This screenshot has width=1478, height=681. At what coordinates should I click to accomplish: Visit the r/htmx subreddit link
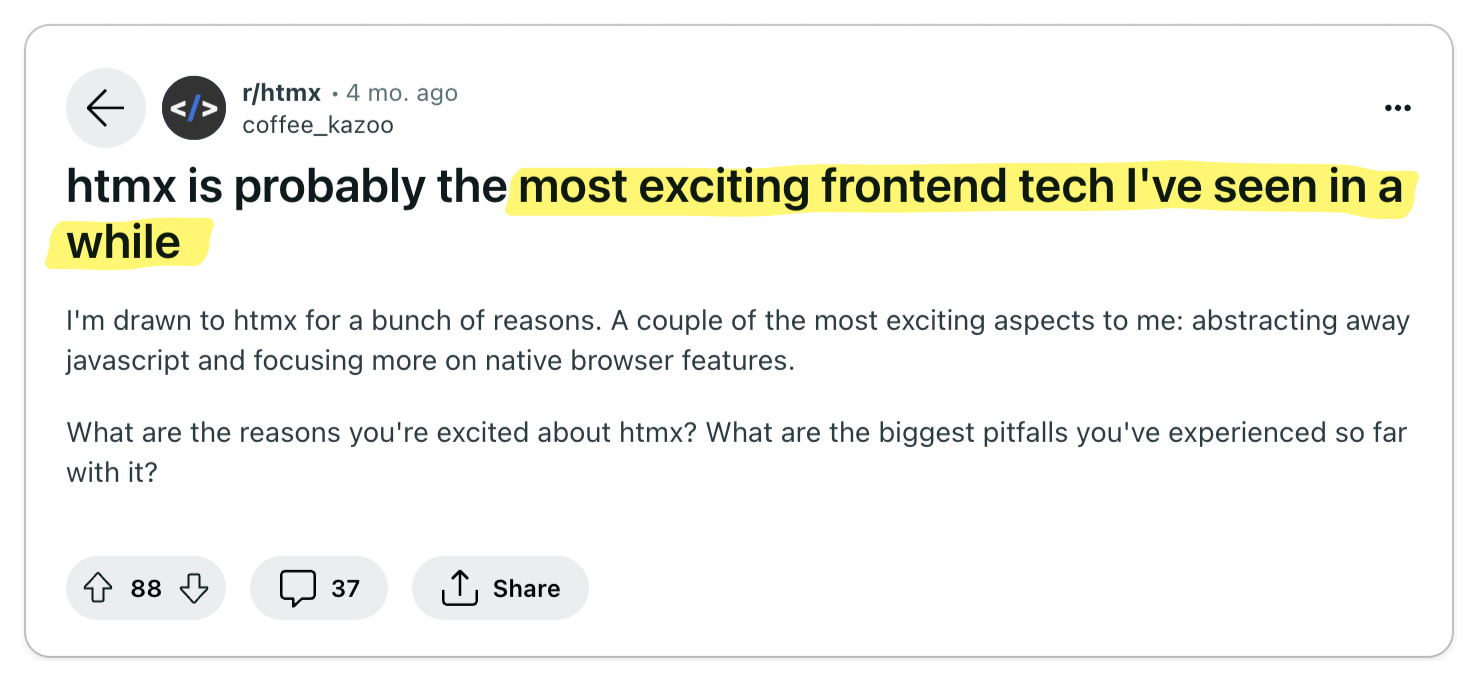click(281, 93)
